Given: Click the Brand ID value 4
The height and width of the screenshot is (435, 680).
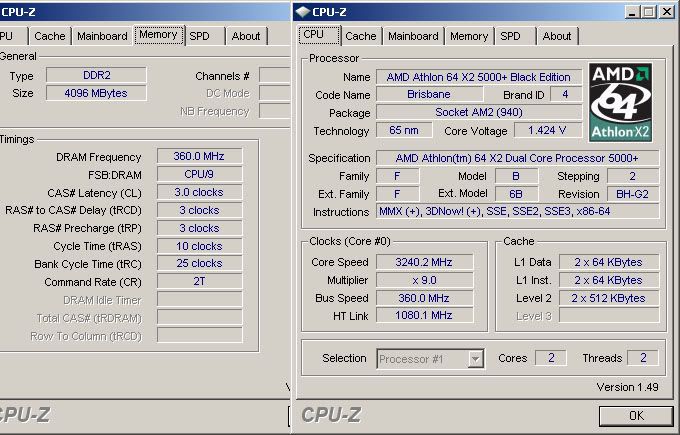Looking at the screenshot, I should 566,95.
